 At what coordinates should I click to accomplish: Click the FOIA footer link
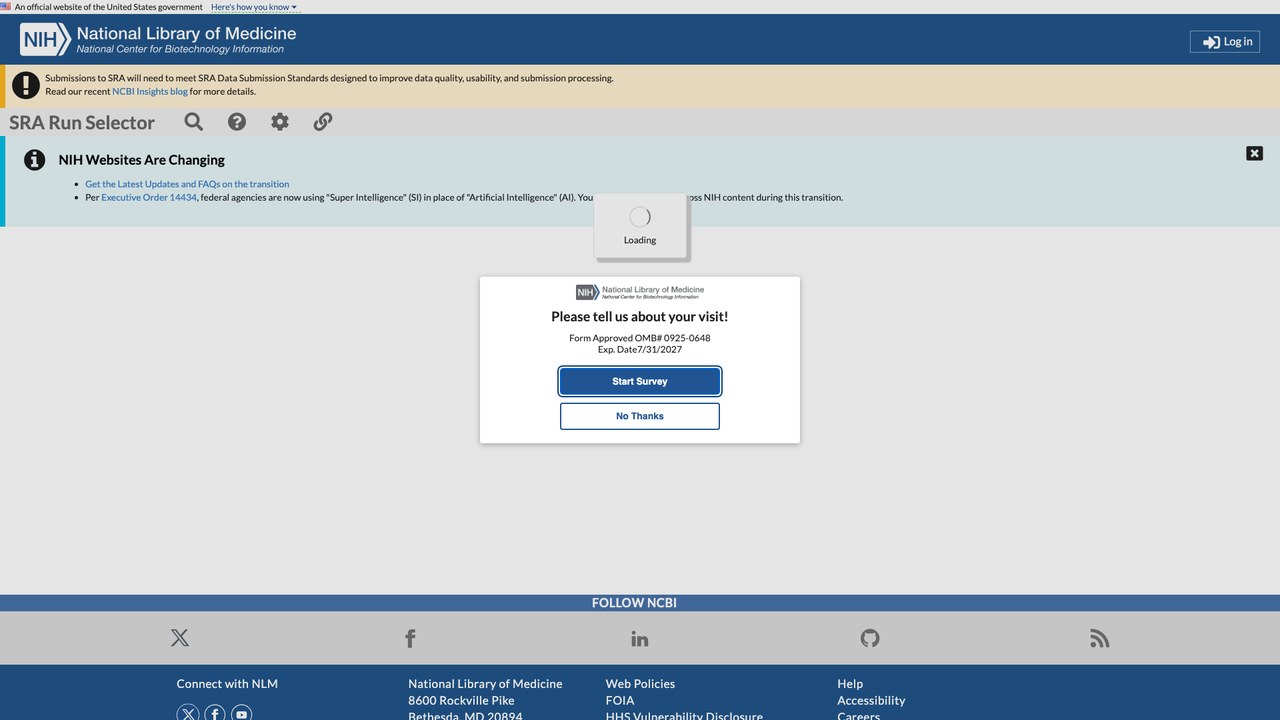(620, 701)
